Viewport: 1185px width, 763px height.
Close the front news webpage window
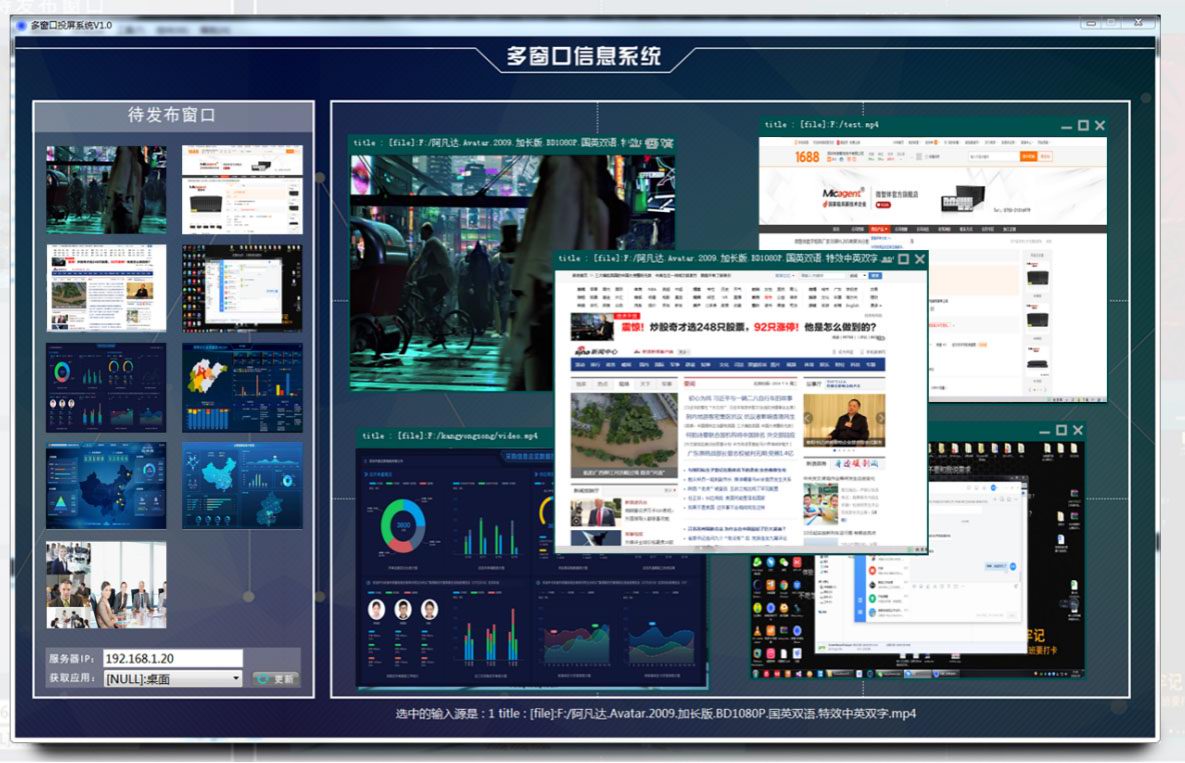tap(920, 258)
